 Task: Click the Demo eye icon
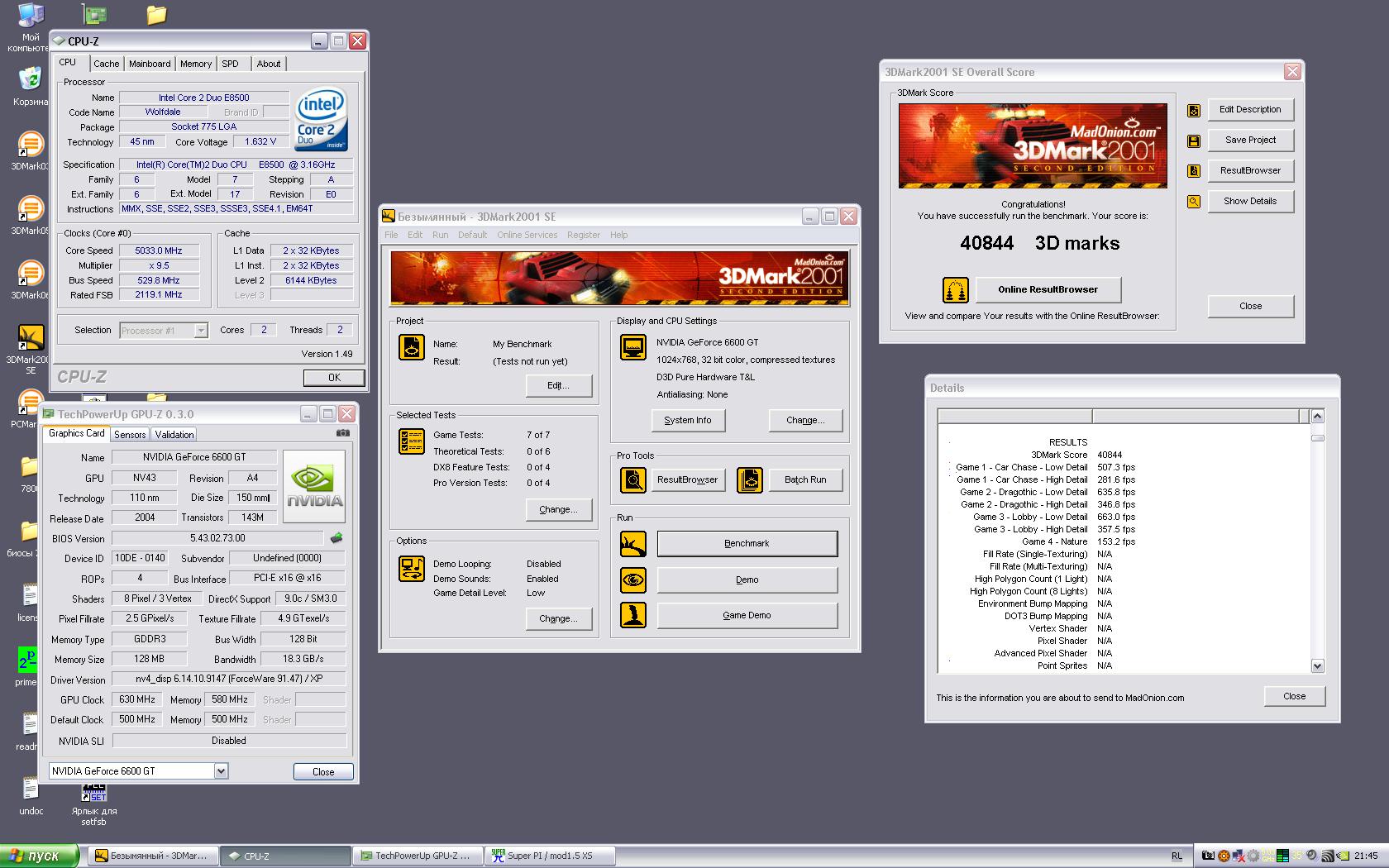(x=633, y=579)
